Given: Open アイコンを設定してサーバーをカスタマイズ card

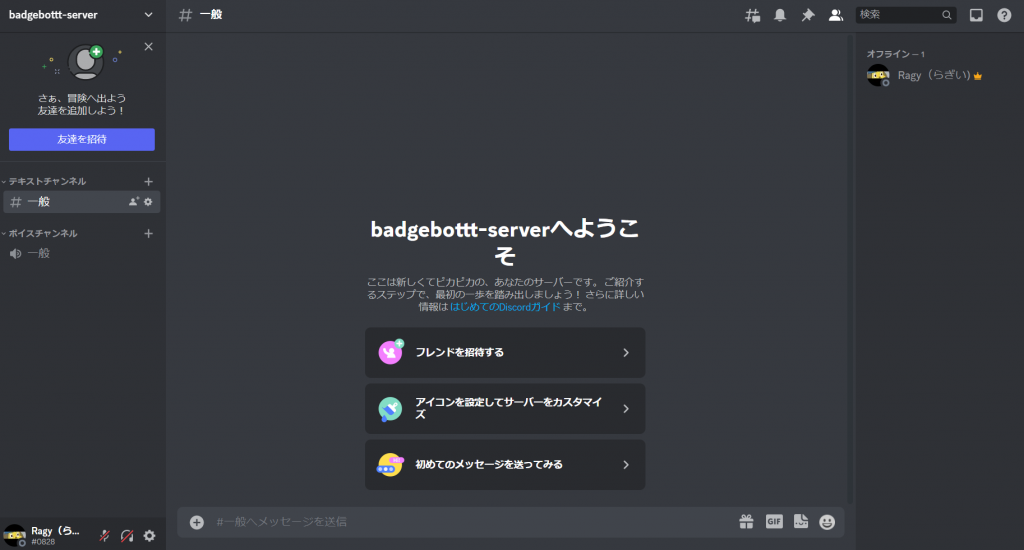Looking at the screenshot, I should coord(505,409).
